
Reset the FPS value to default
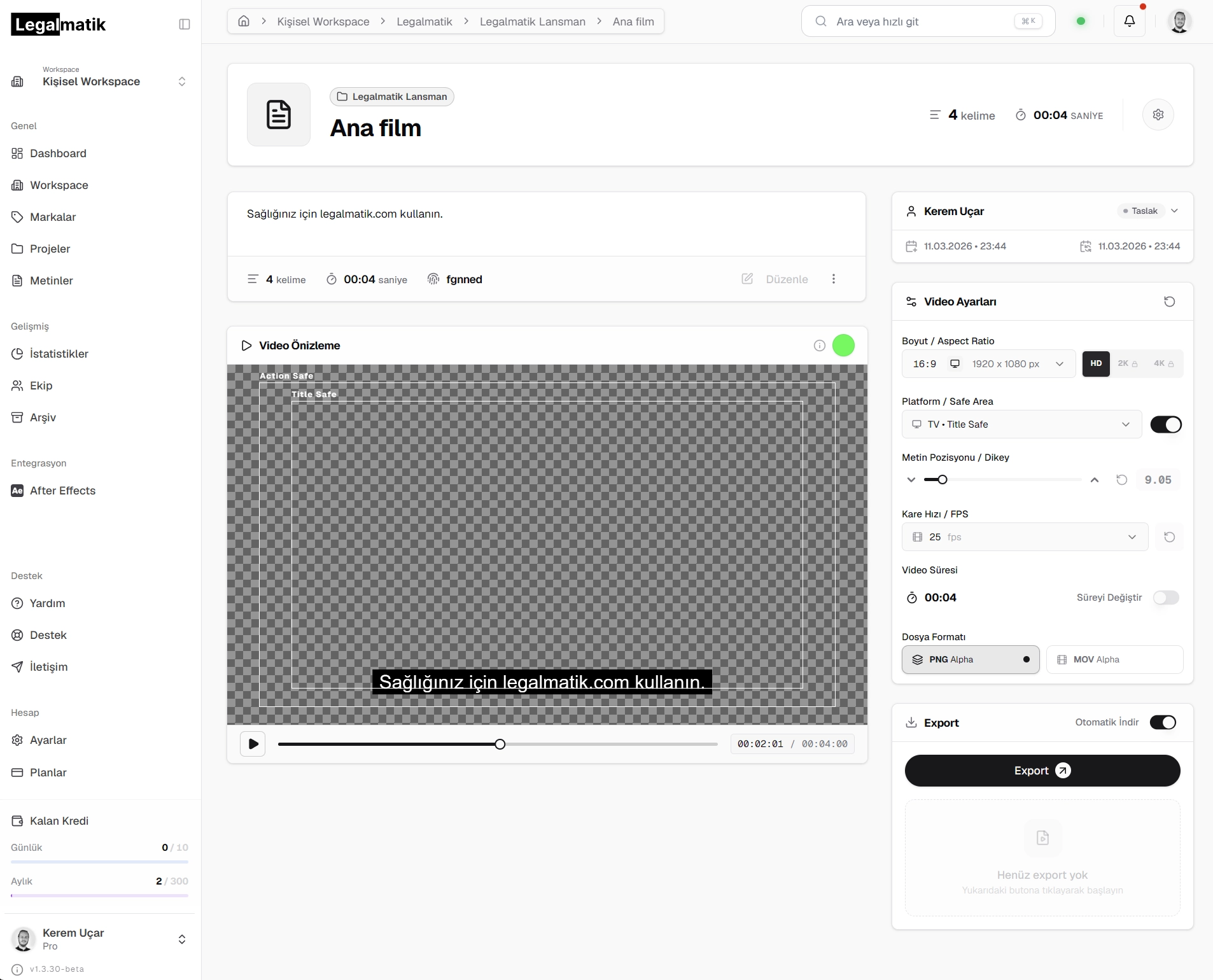(x=1169, y=537)
